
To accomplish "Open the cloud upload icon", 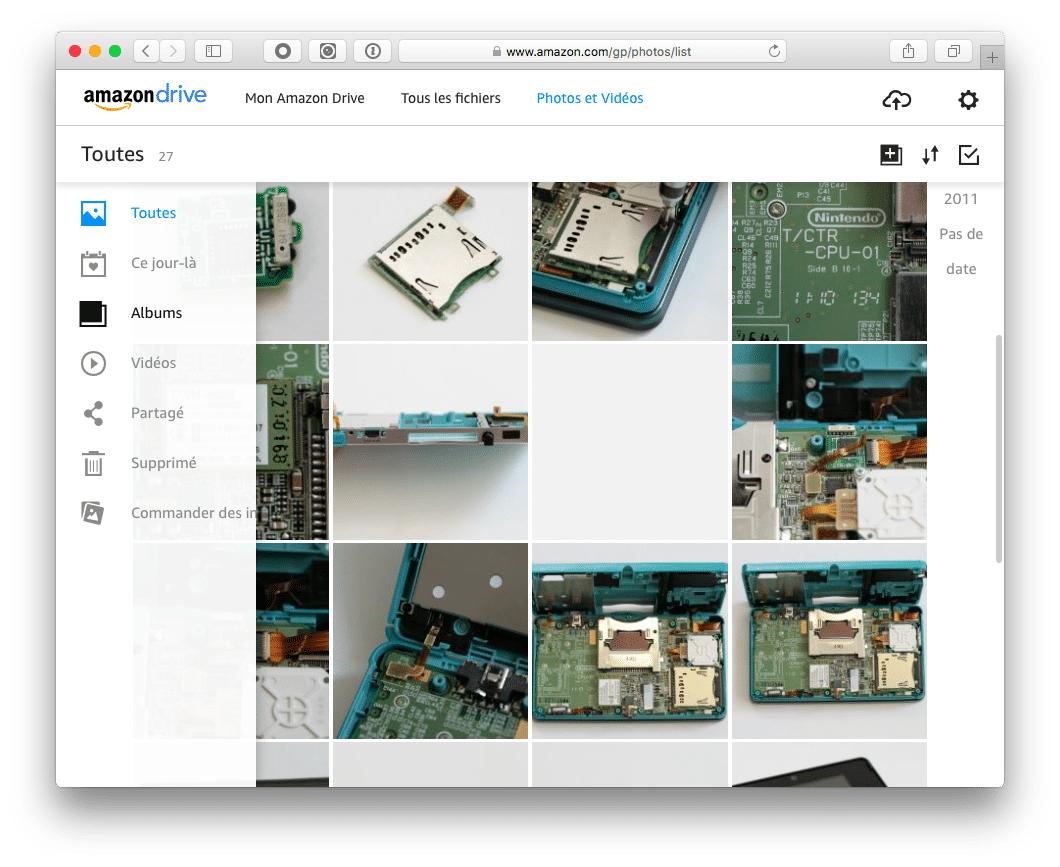I will 896,100.
